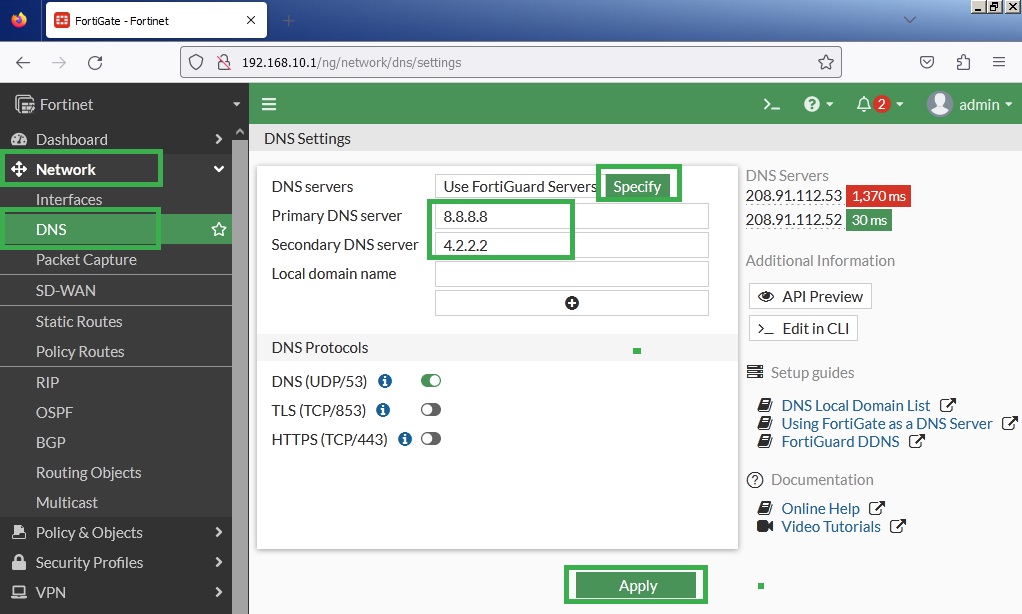Open the DNS Local Domain List guide
The width and height of the screenshot is (1022, 614).
point(855,405)
